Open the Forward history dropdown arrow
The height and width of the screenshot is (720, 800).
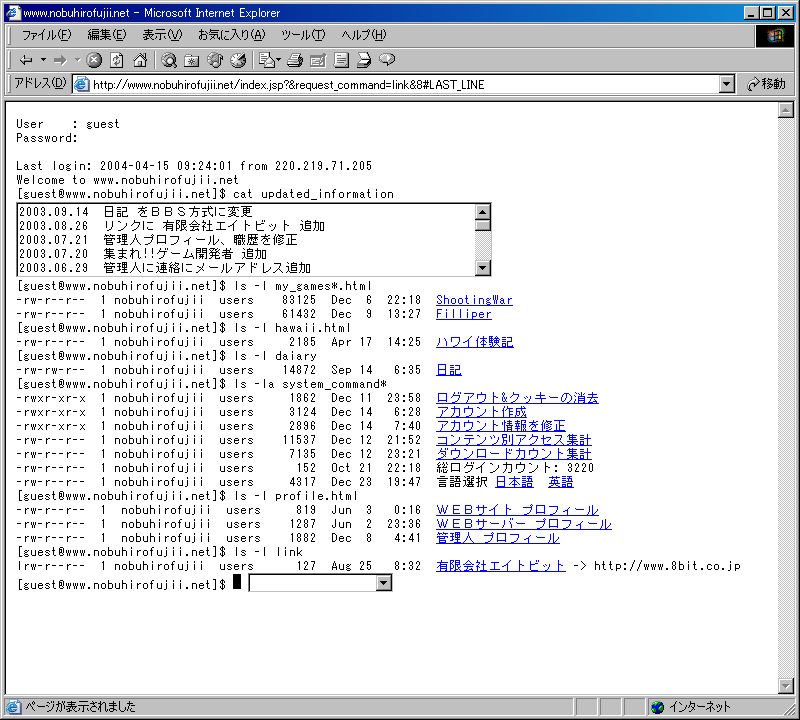pyautogui.click(x=78, y=60)
